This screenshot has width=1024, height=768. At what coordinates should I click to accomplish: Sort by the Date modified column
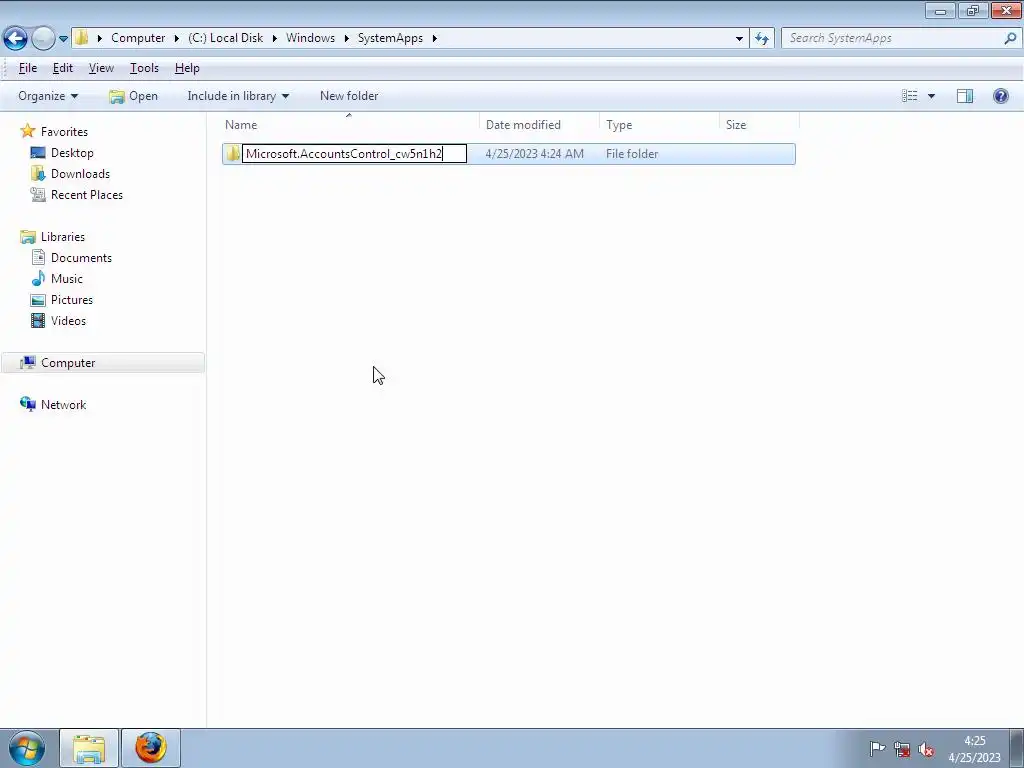(x=539, y=125)
